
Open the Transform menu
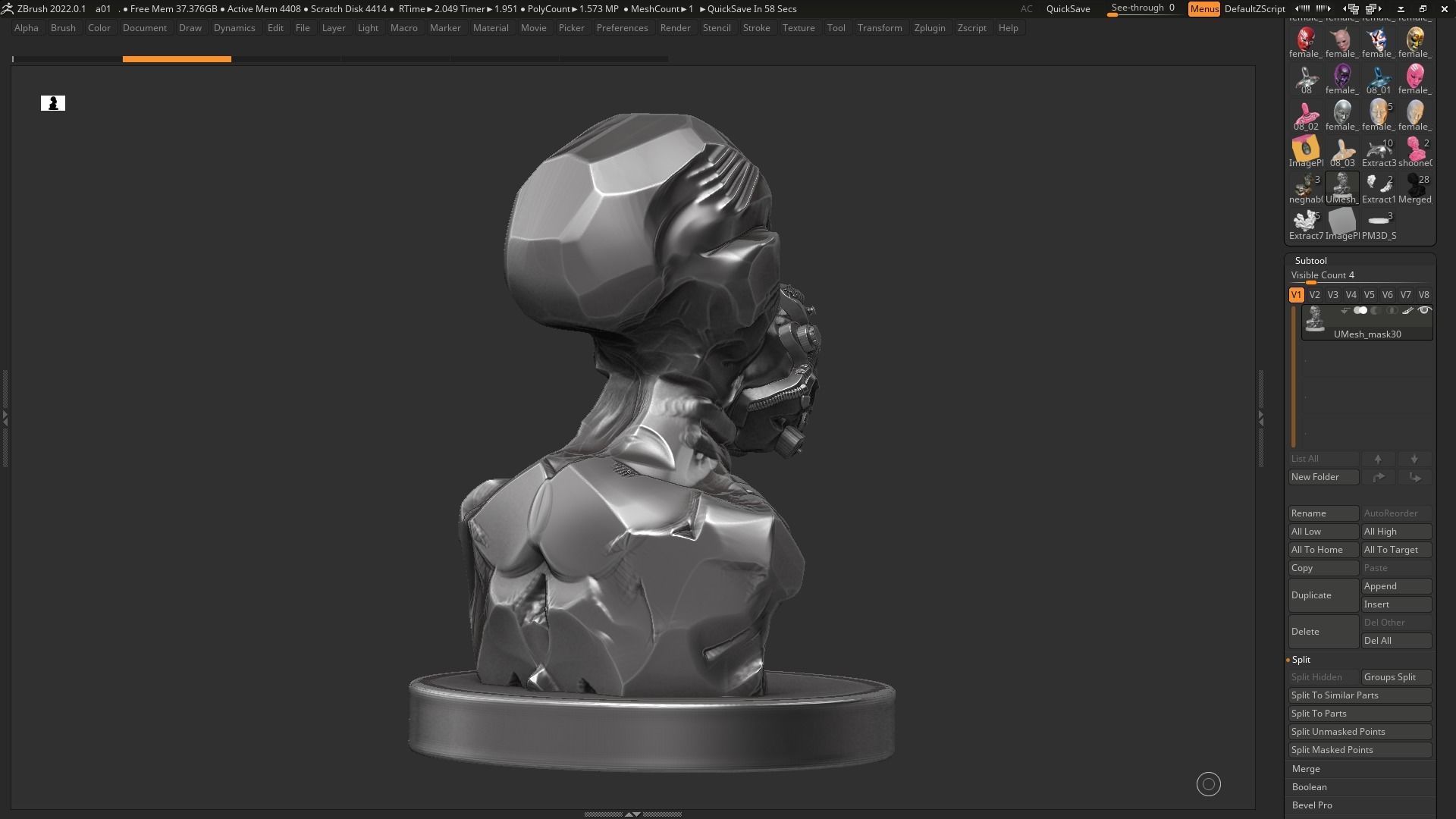pos(880,28)
